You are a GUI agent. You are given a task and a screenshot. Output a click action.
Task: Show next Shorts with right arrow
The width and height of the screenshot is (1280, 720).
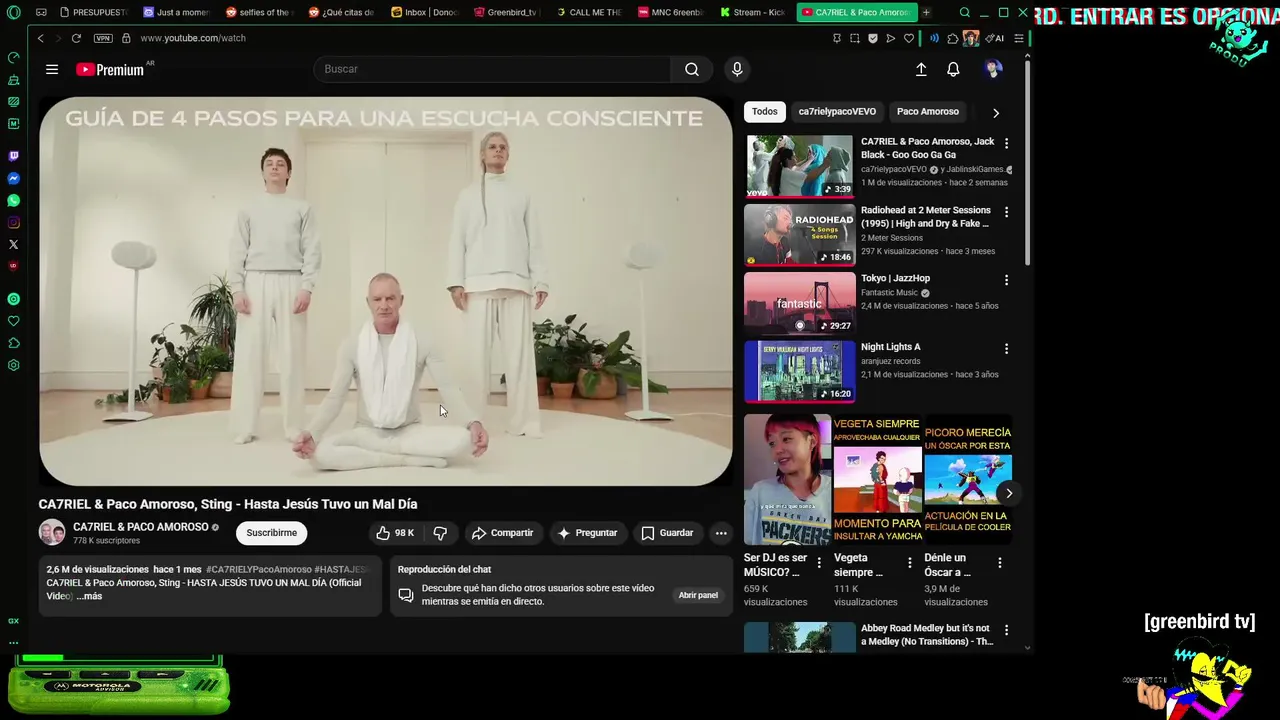click(x=1008, y=493)
